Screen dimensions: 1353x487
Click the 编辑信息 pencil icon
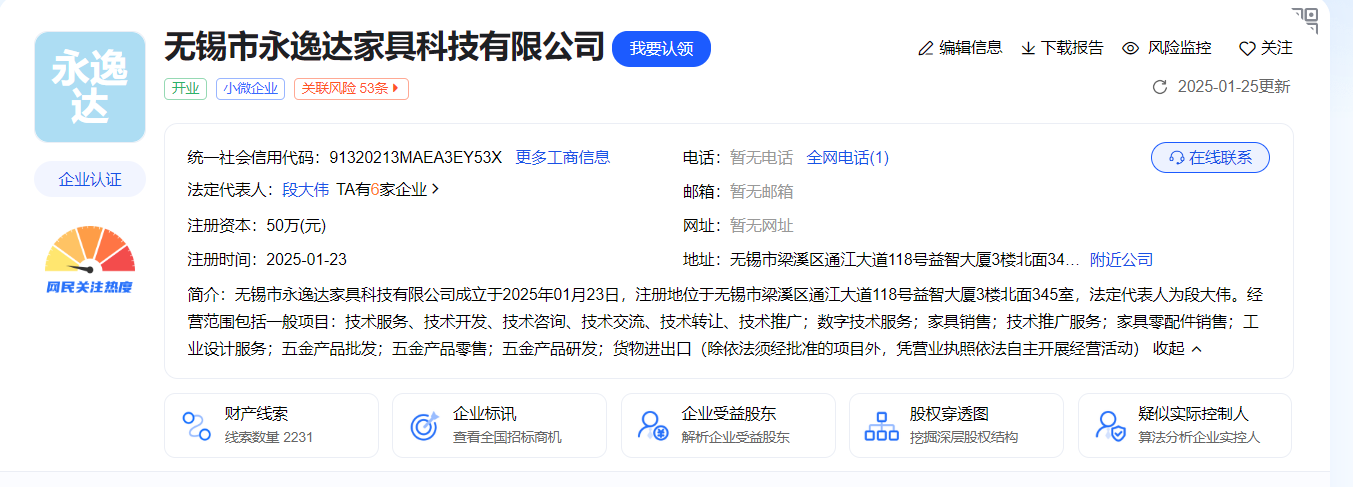click(925, 48)
